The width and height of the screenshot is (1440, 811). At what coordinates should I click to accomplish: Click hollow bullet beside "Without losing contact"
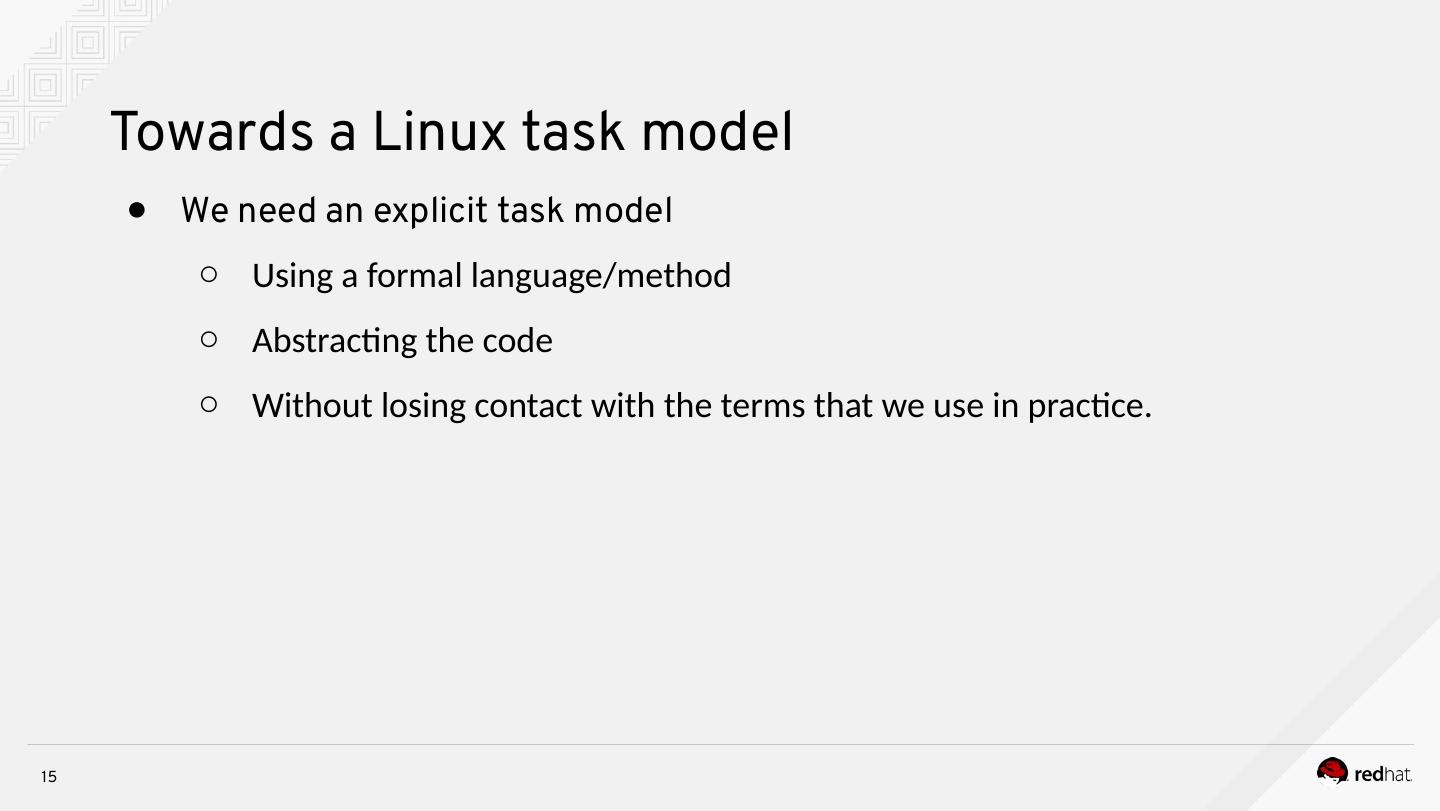pos(209,404)
